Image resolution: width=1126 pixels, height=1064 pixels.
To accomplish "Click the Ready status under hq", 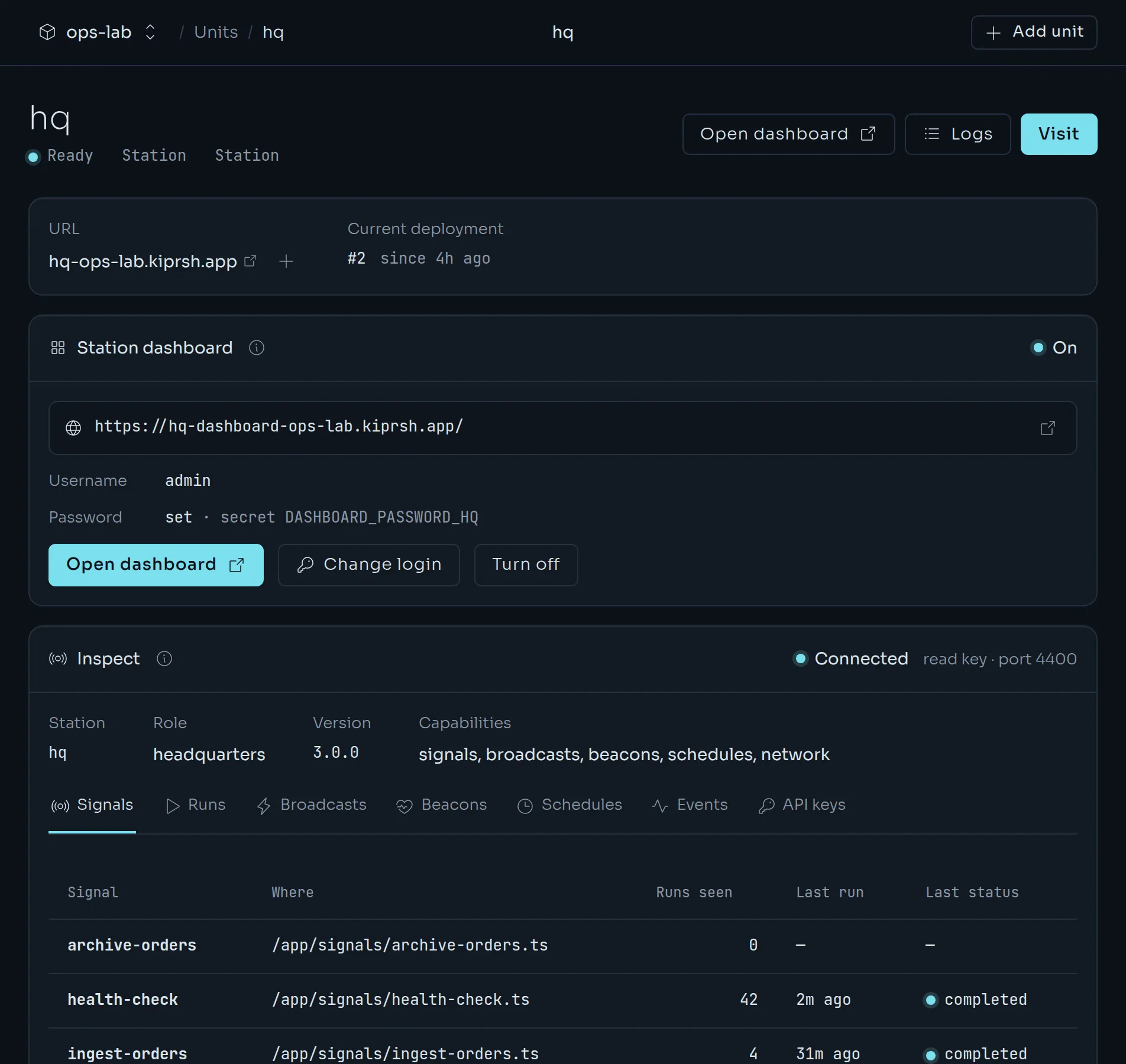I will pos(60,155).
